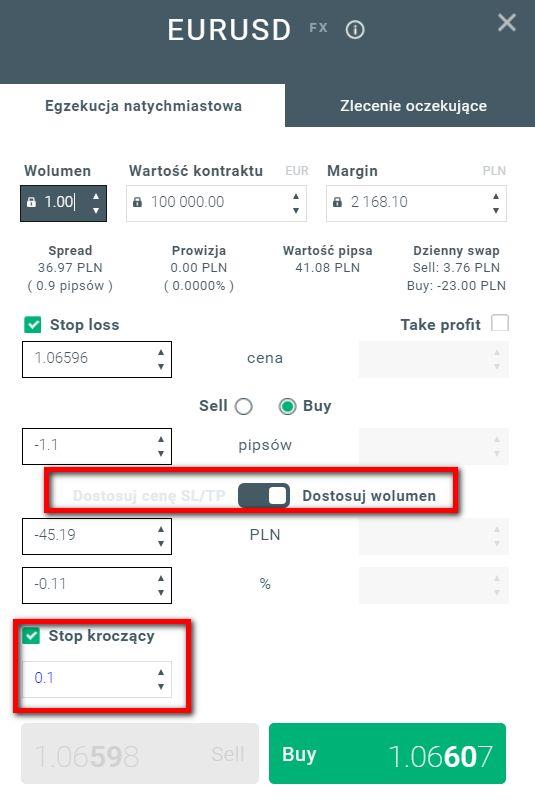535x808 pixels.
Task: Decrease Stop kroczący value with the down arrow
Action: click(161, 686)
